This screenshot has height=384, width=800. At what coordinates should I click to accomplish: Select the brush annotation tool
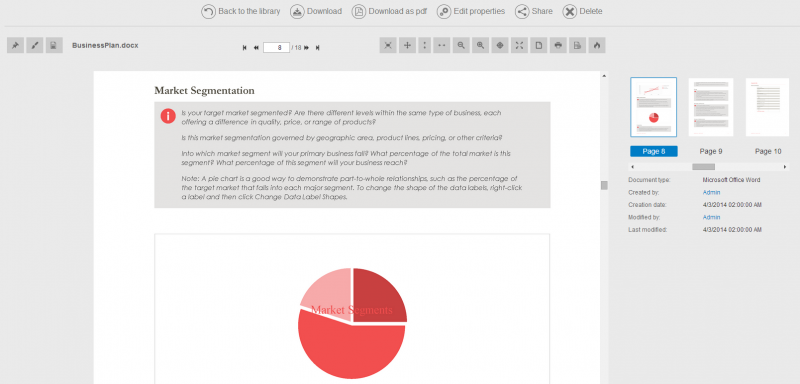pos(35,45)
